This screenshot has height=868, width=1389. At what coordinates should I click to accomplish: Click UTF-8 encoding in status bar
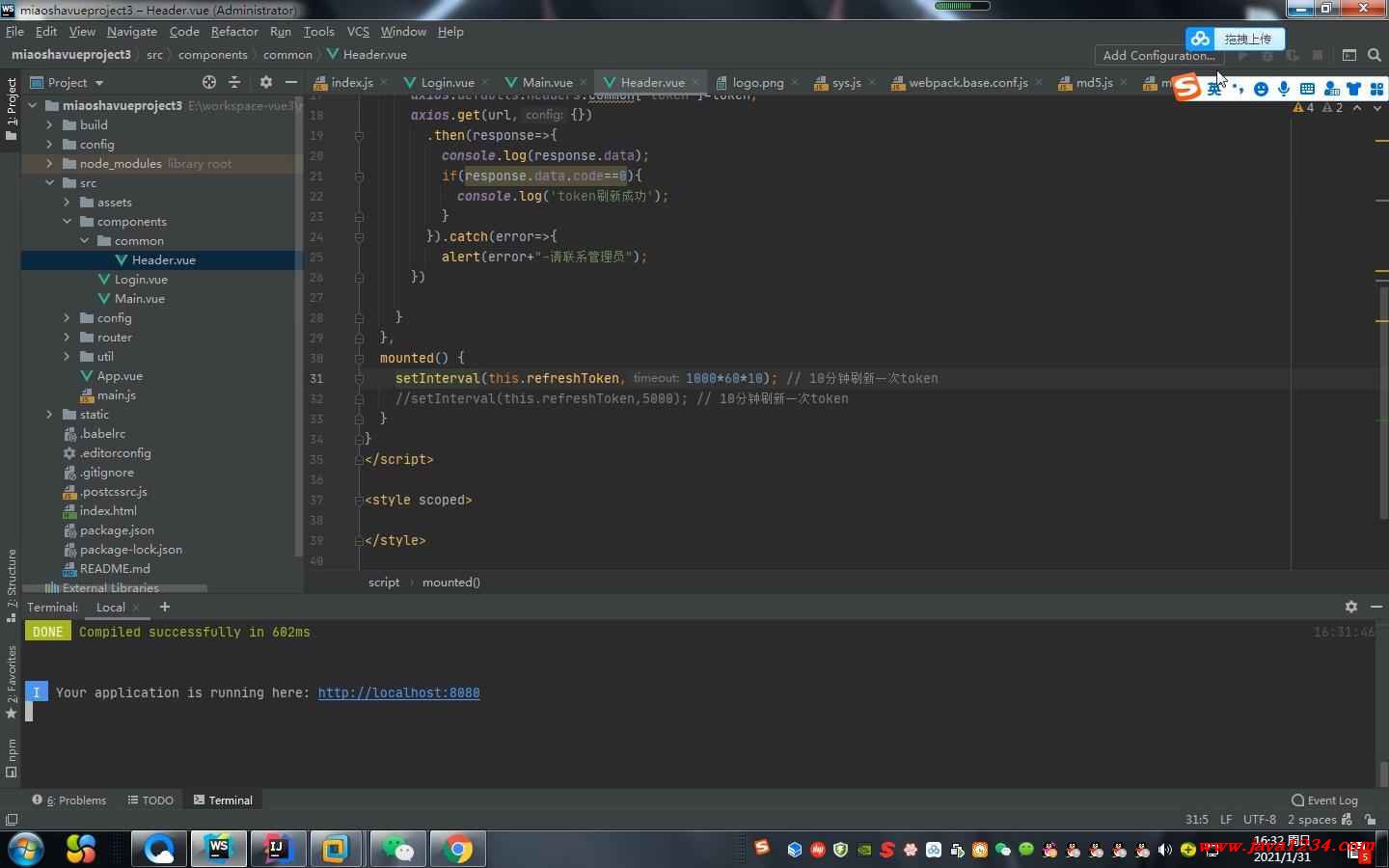[x=1259, y=819]
